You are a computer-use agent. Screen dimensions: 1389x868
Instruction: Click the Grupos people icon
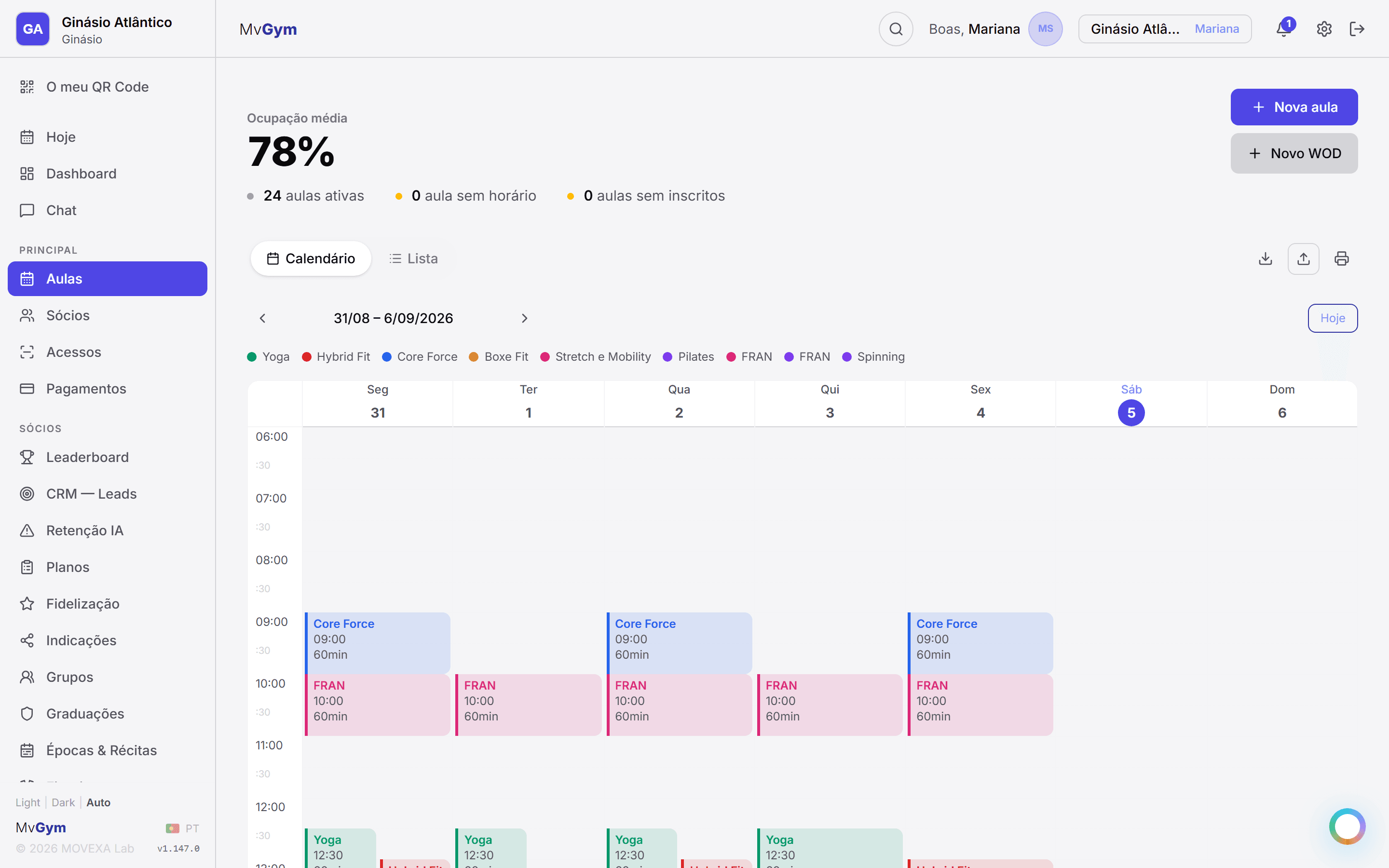pyautogui.click(x=27, y=677)
